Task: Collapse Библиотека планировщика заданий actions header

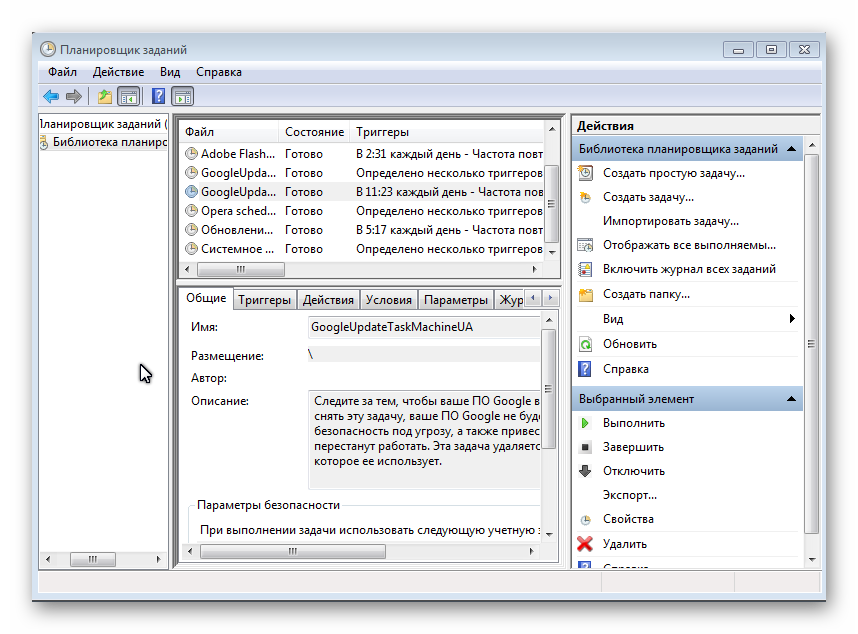Action: pos(792,149)
